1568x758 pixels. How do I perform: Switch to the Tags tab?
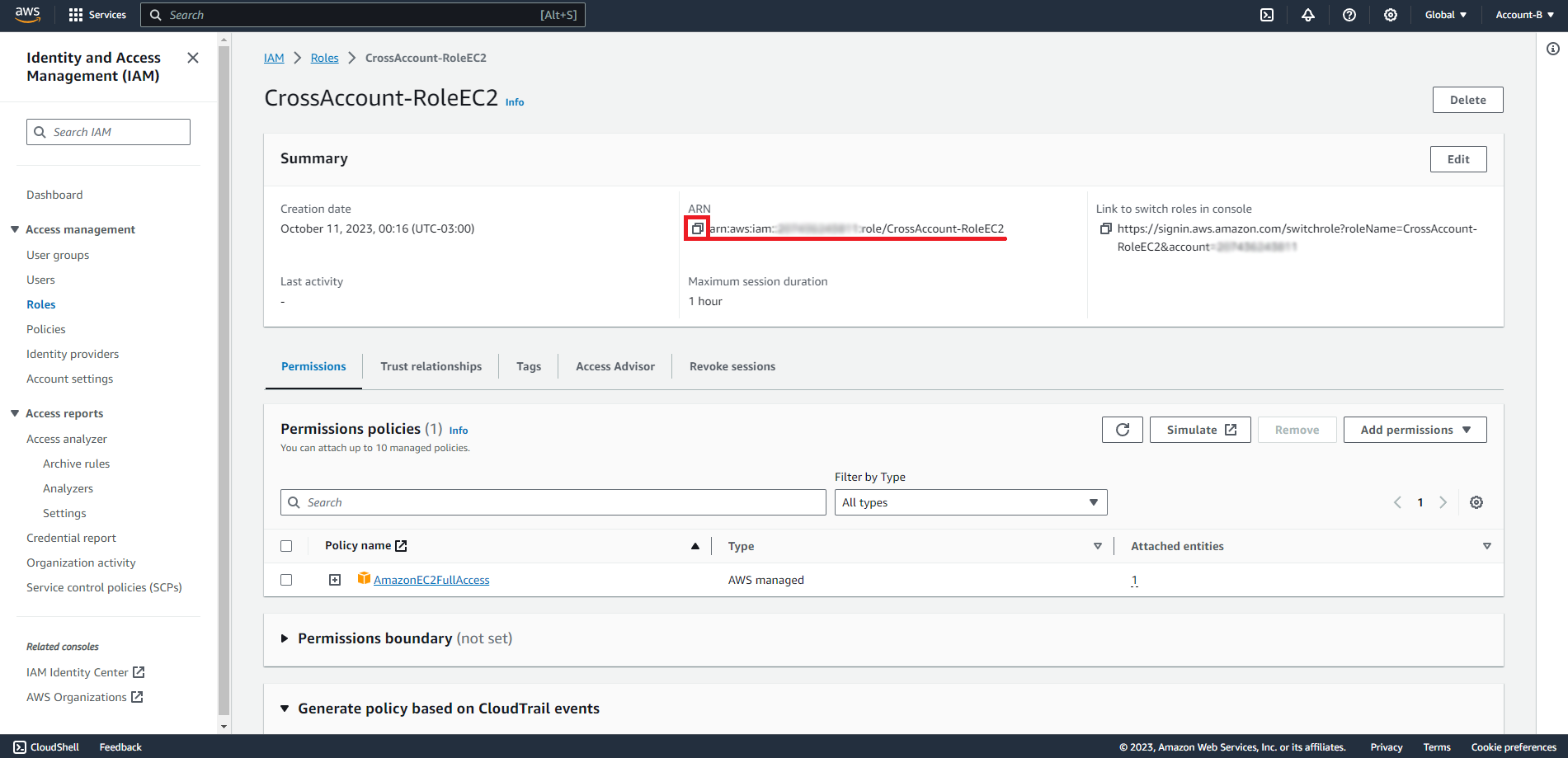(529, 366)
